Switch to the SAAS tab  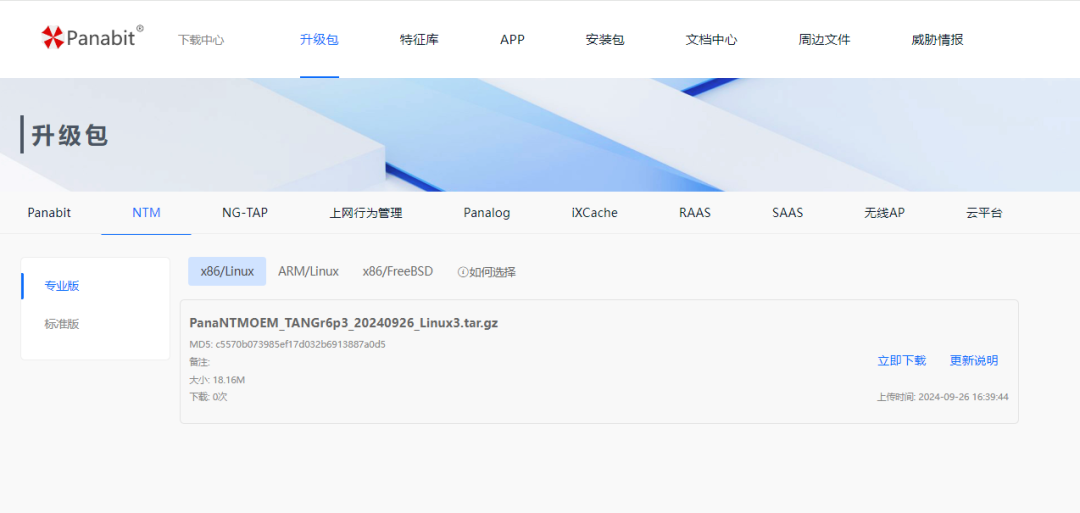(787, 213)
